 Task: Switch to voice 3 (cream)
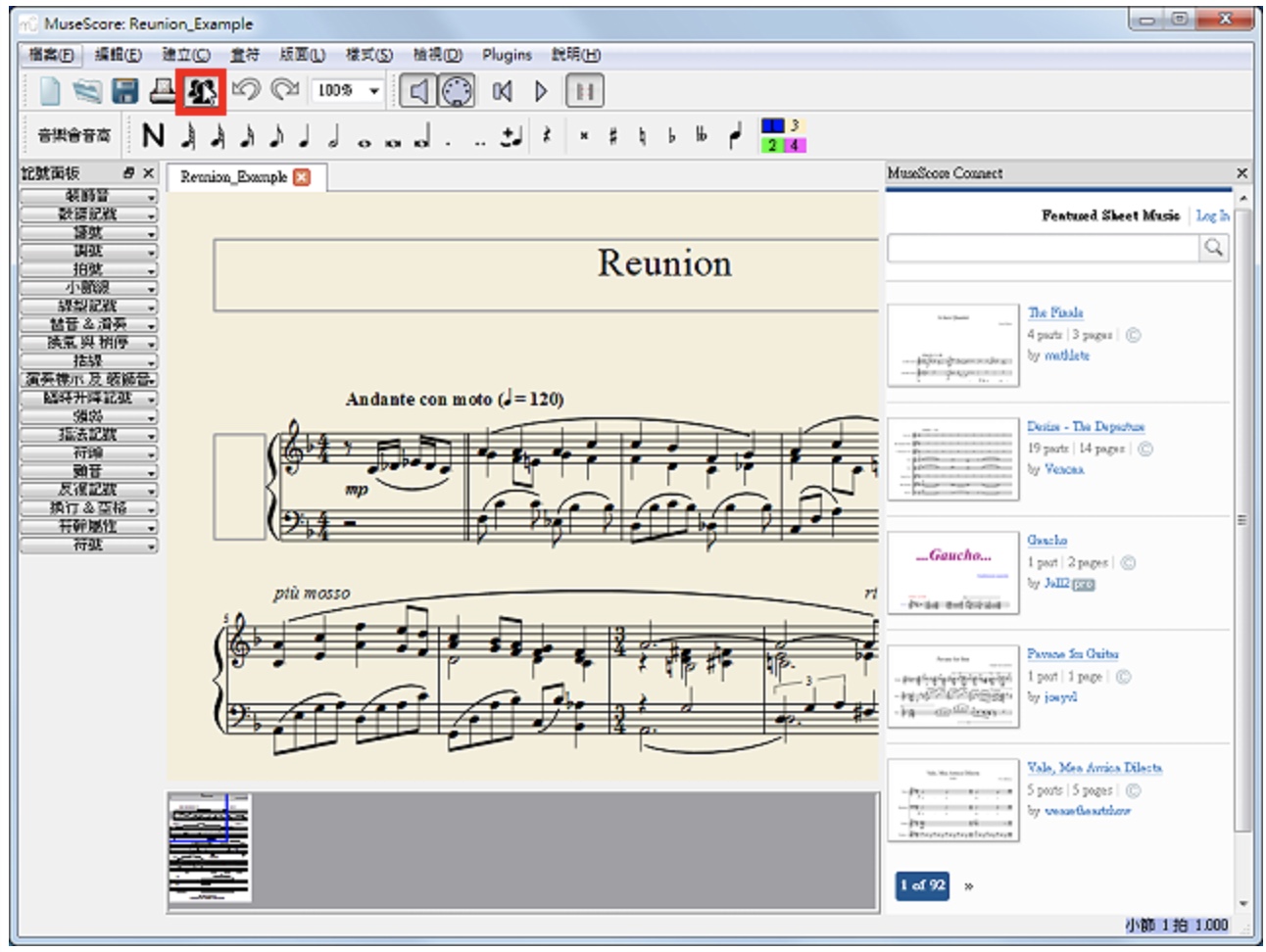coord(795,125)
